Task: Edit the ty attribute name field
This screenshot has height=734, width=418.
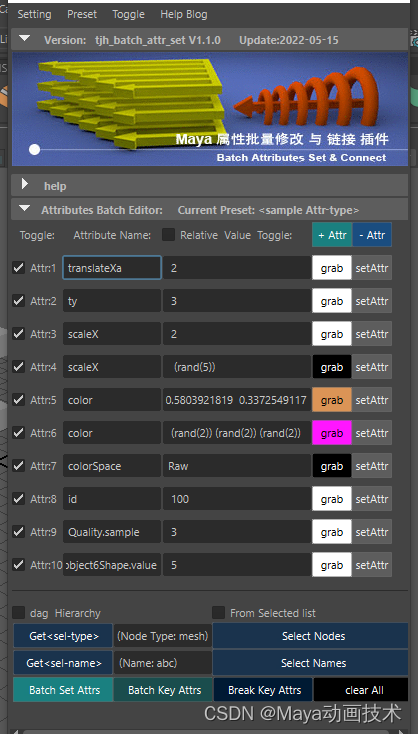Action: (112, 301)
